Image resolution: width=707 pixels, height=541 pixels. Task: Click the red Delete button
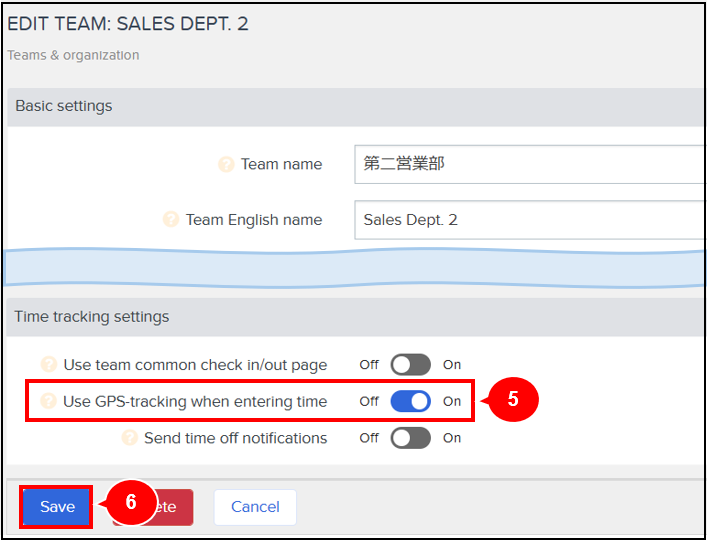153,507
